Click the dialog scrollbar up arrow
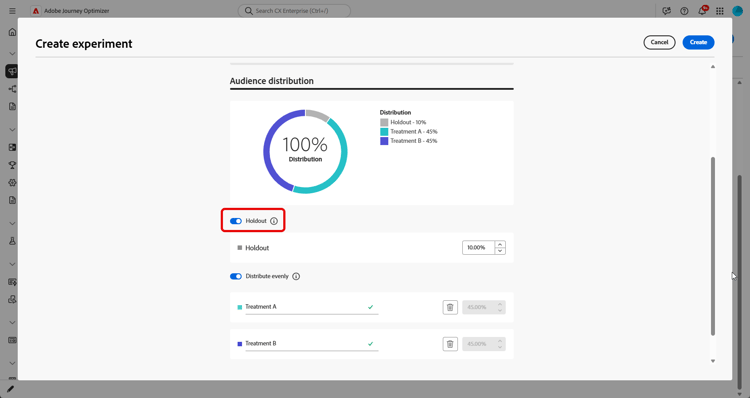 [713, 67]
